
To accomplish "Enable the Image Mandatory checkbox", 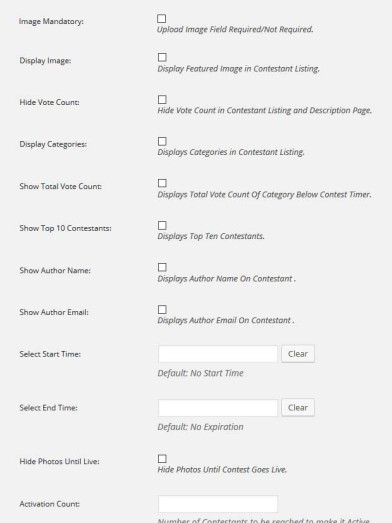I will pos(161,19).
